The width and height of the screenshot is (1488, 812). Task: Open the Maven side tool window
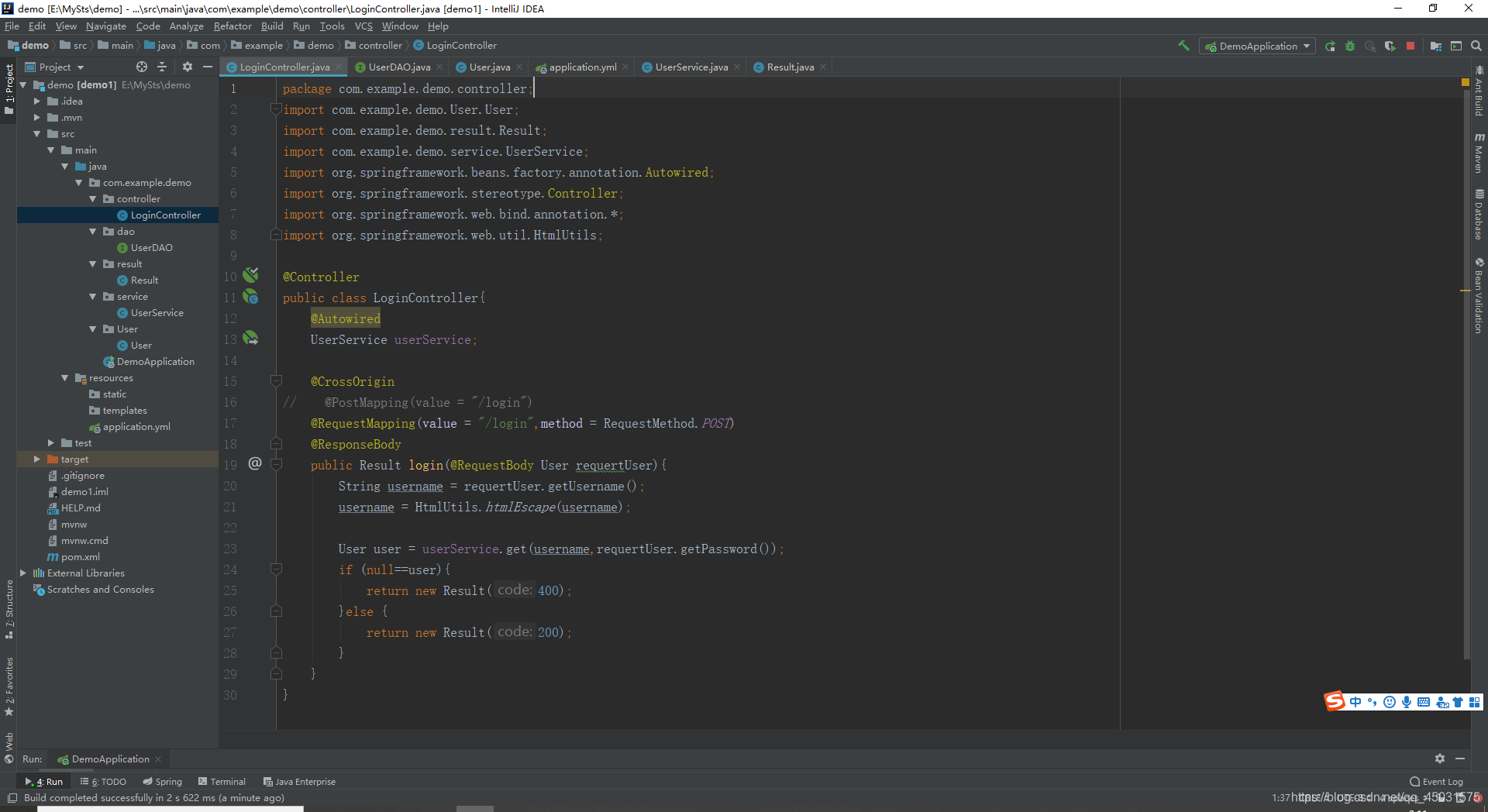pos(1479,152)
